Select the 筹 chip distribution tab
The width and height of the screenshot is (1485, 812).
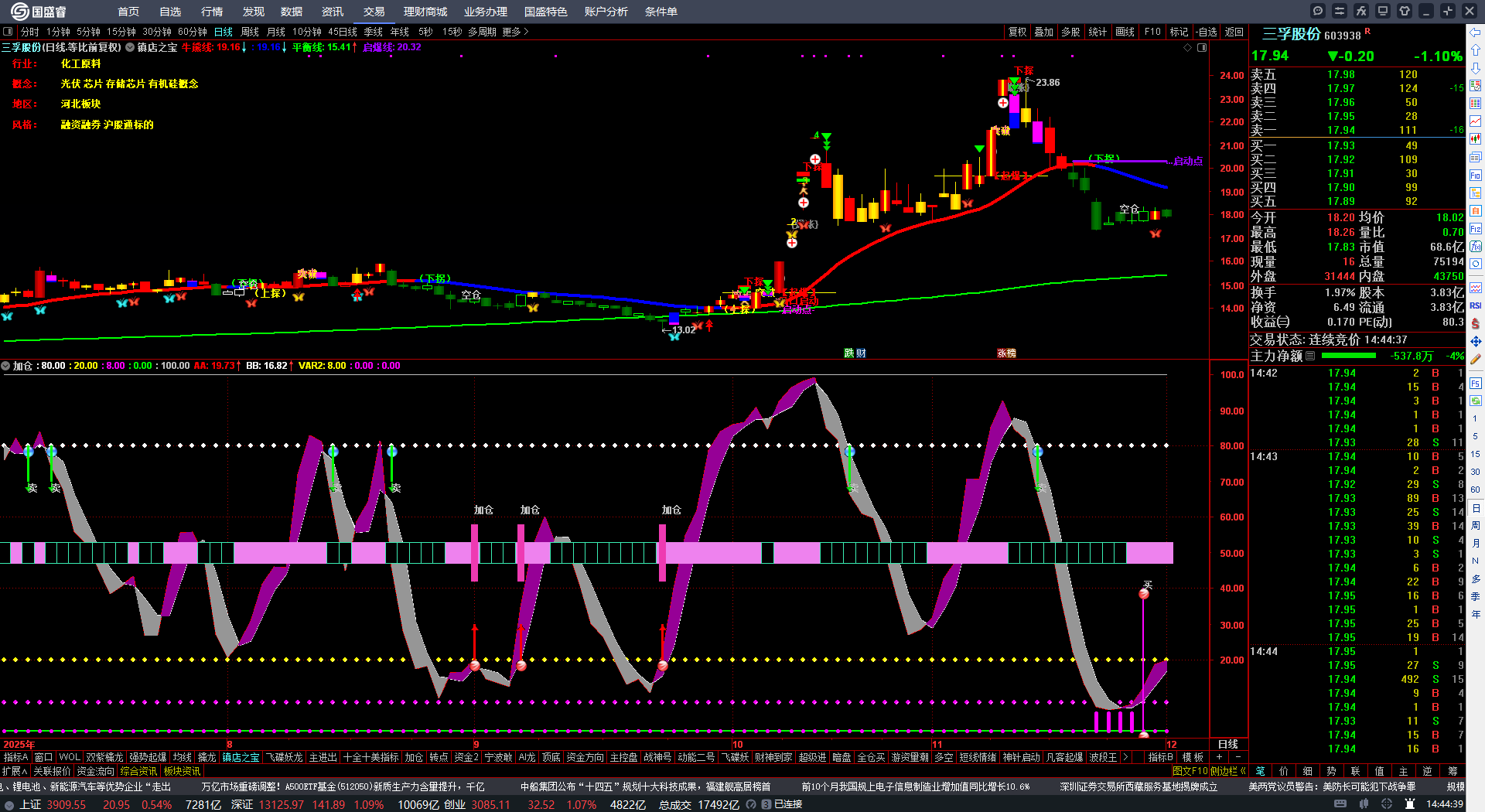pyautogui.click(x=1453, y=771)
